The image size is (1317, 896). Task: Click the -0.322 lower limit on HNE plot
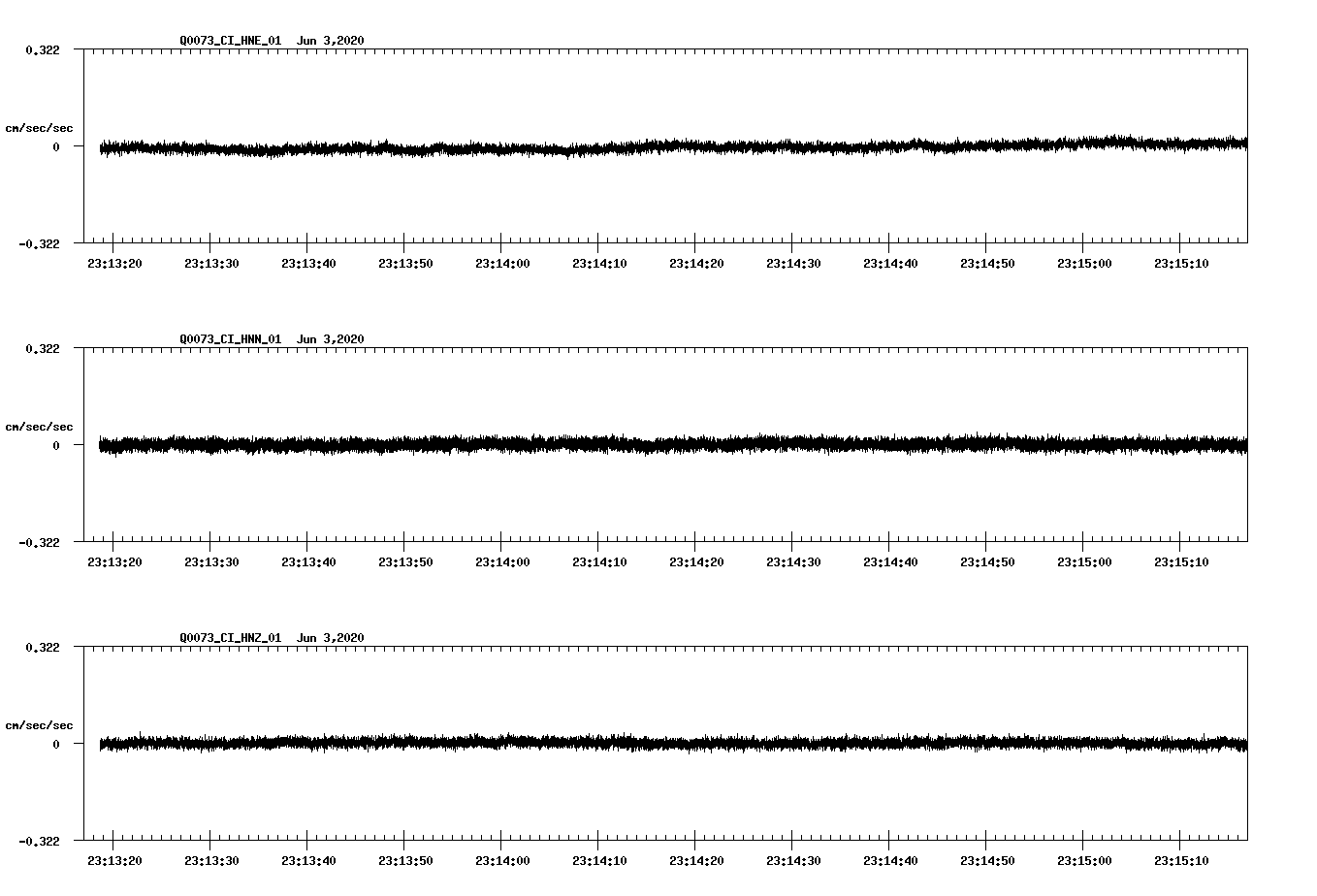point(39,243)
